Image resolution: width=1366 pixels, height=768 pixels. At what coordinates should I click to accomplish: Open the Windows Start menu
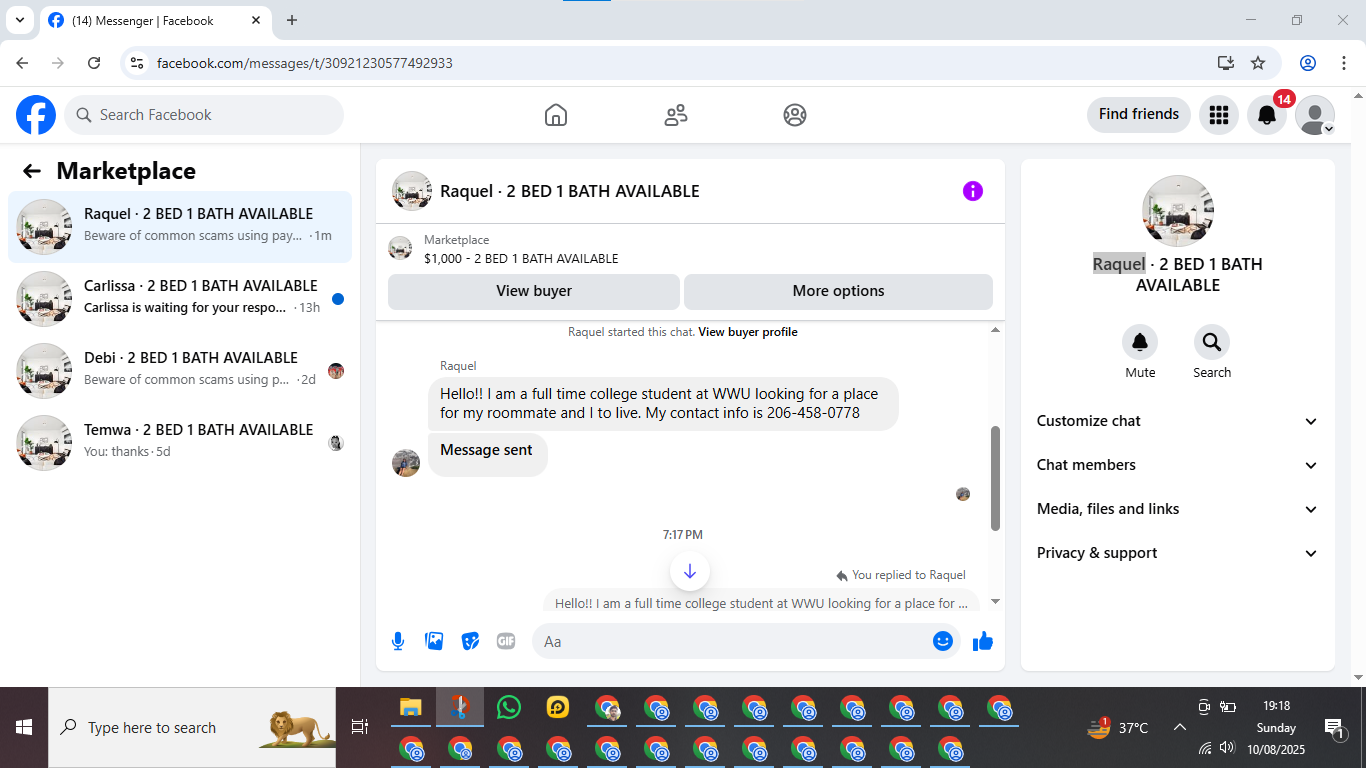(x=24, y=728)
